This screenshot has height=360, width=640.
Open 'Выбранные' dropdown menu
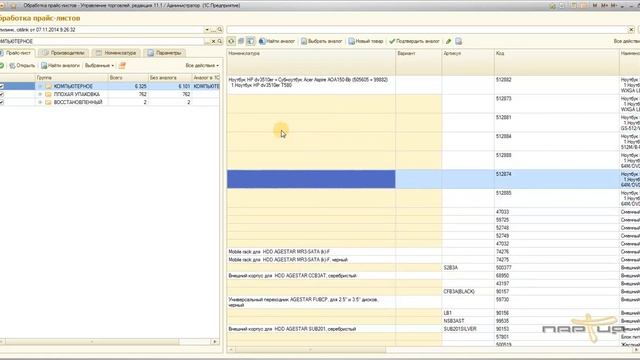[x=99, y=65]
